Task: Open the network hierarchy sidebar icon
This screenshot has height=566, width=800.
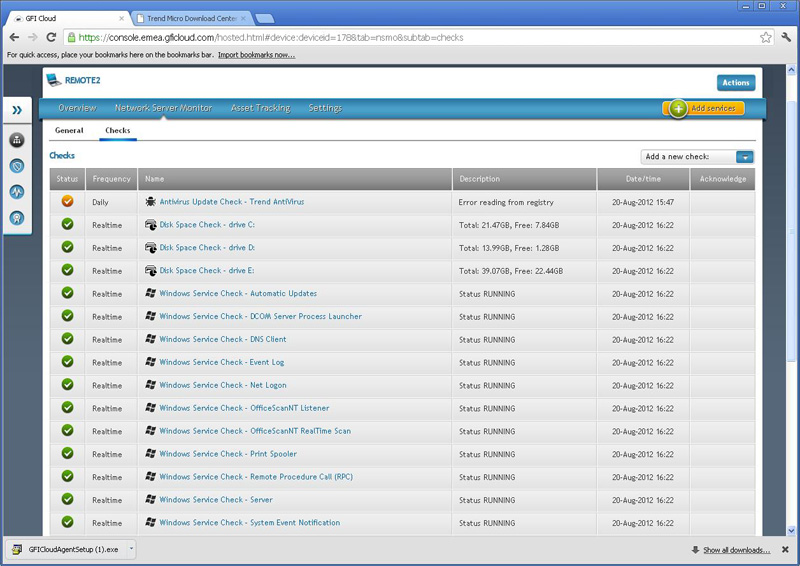Action: [17, 140]
